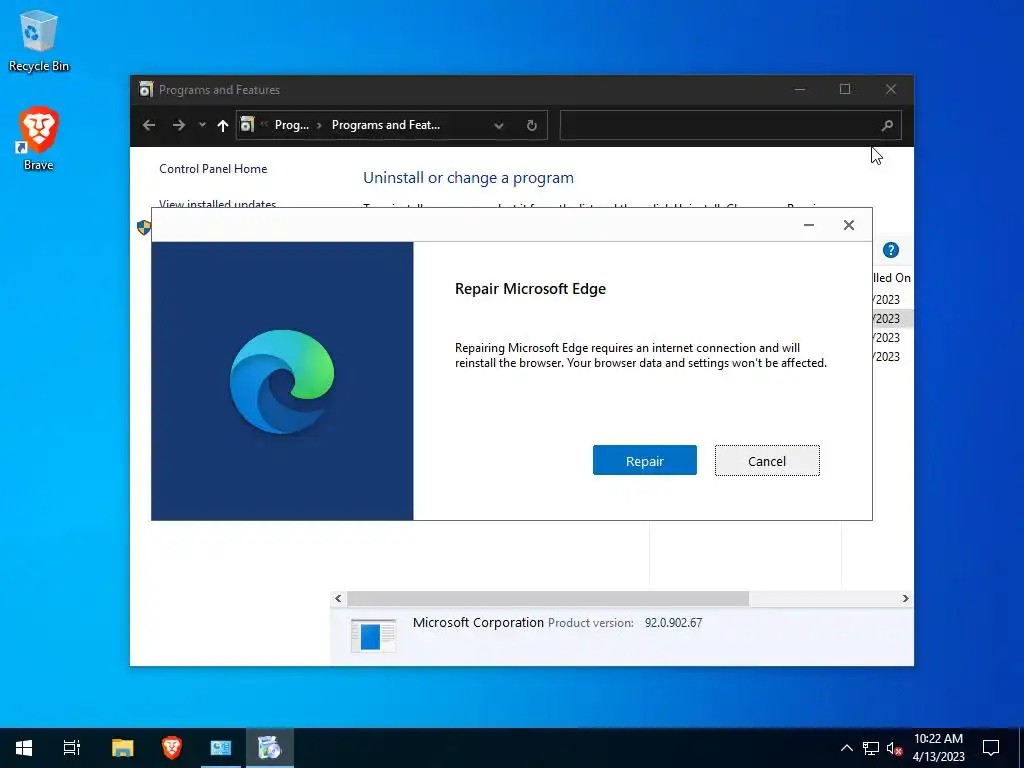Open Control Panel Home link
Screen dimensions: 1024x768
(213, 168)
